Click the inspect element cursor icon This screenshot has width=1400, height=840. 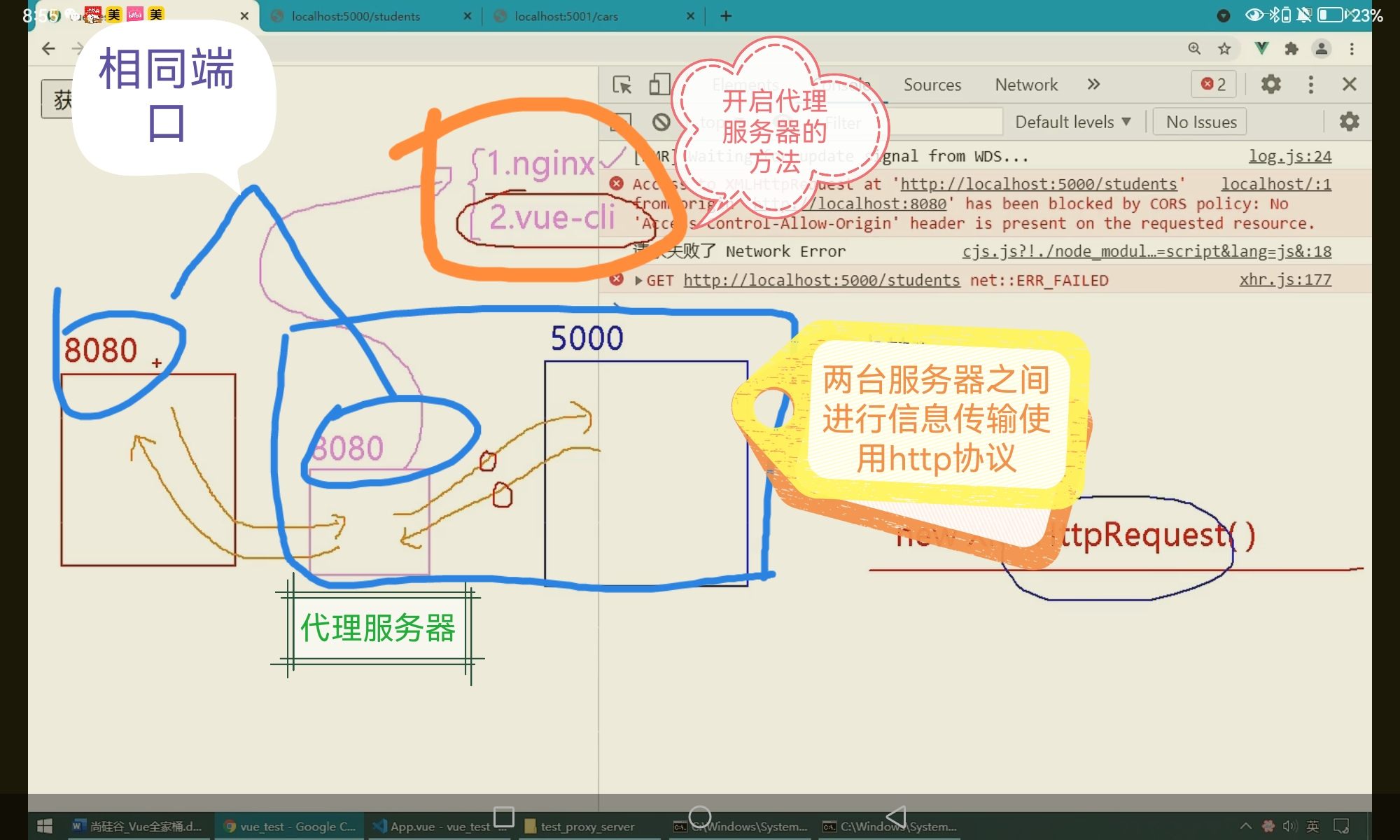(622, 85)
